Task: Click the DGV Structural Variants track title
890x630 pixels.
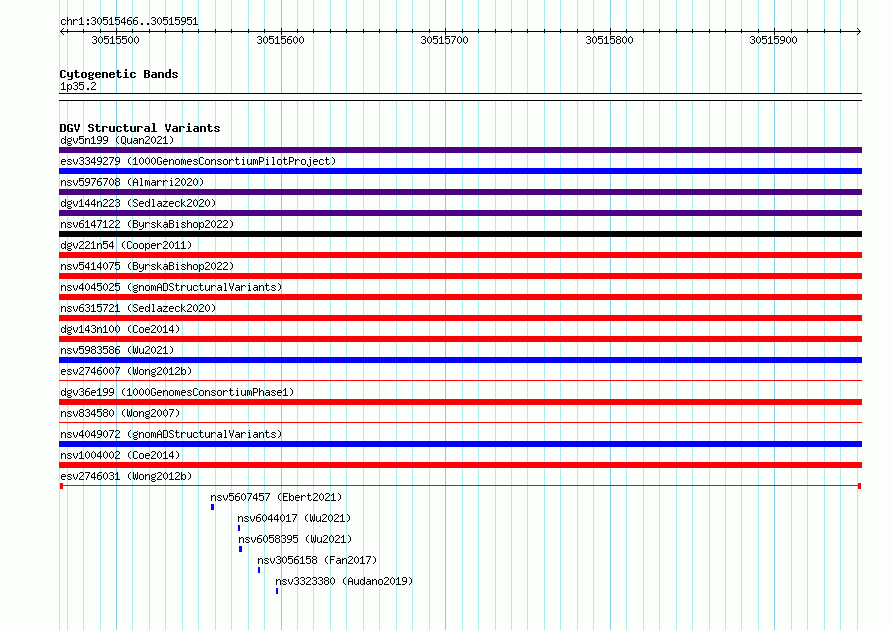Action: 140,128
